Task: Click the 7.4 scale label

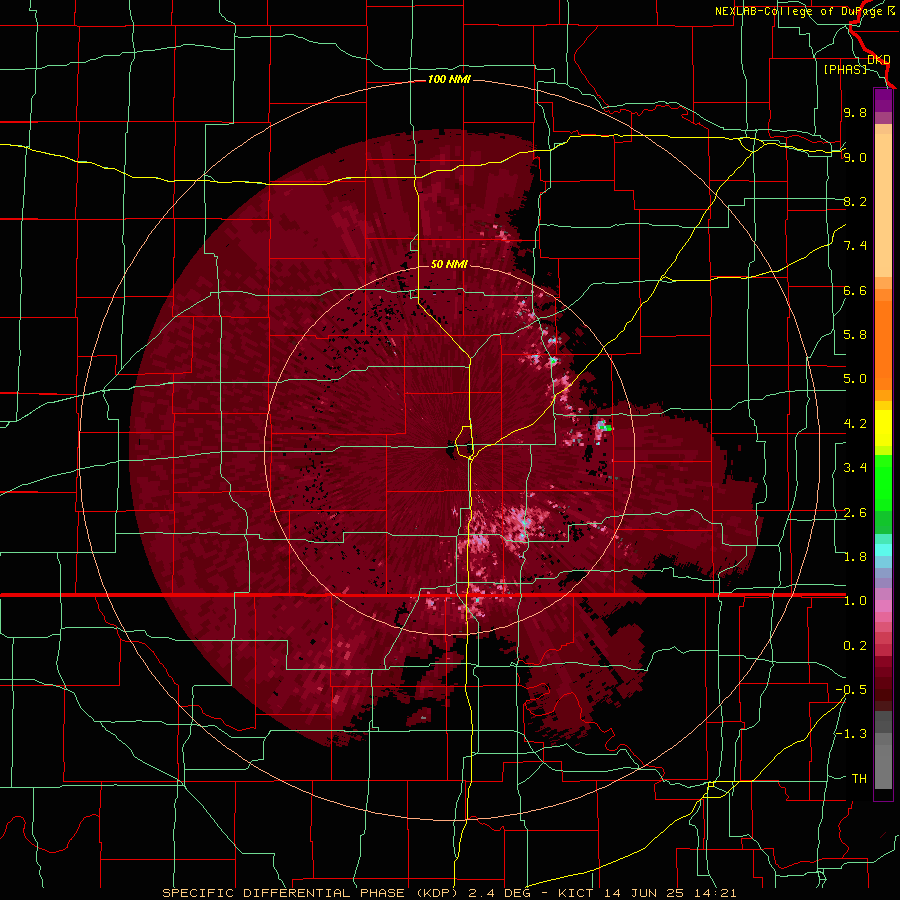Action: [855, 246]
